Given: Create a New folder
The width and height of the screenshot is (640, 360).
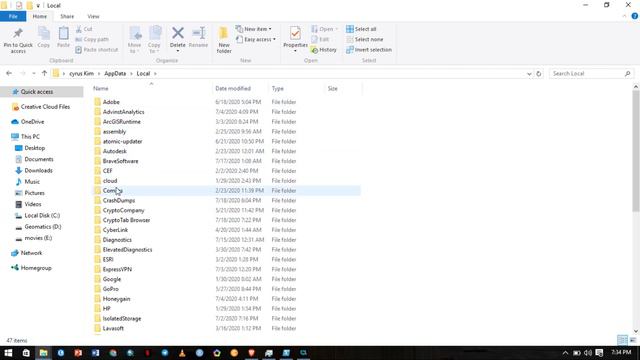Looking at the screenshot, I should click(224, 40).
